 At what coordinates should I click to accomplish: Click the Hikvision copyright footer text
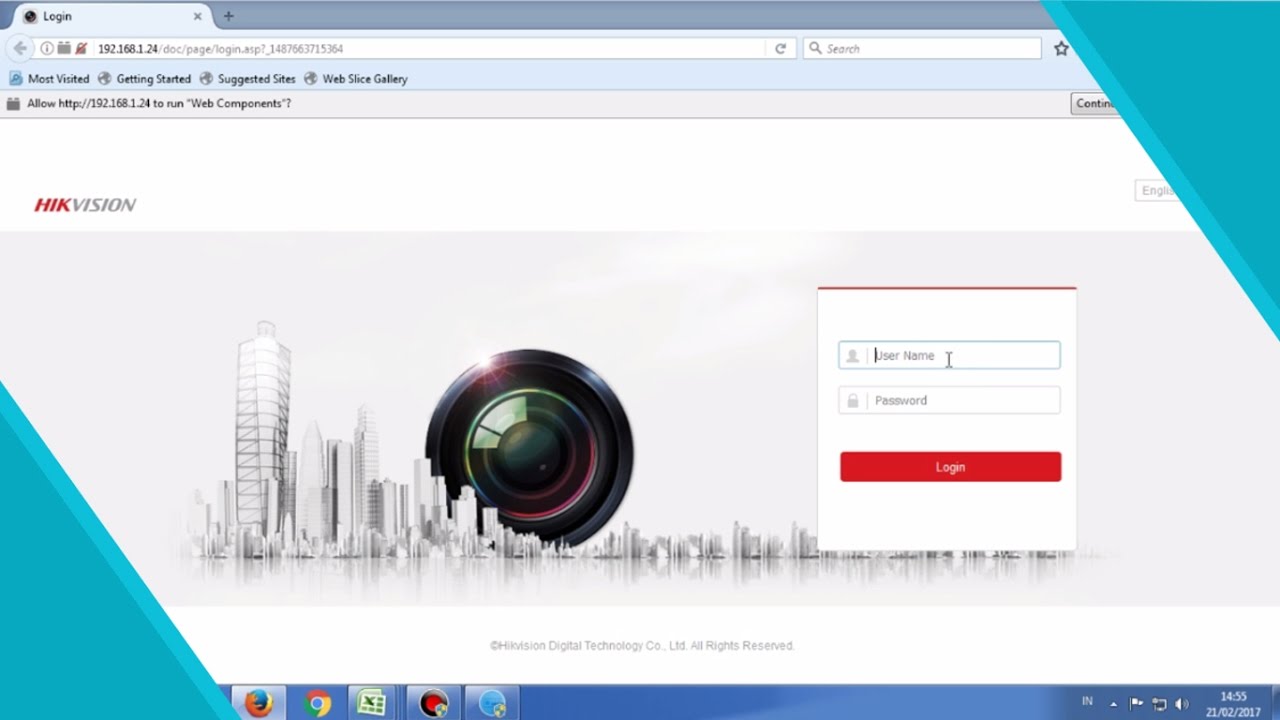(642, 646)
